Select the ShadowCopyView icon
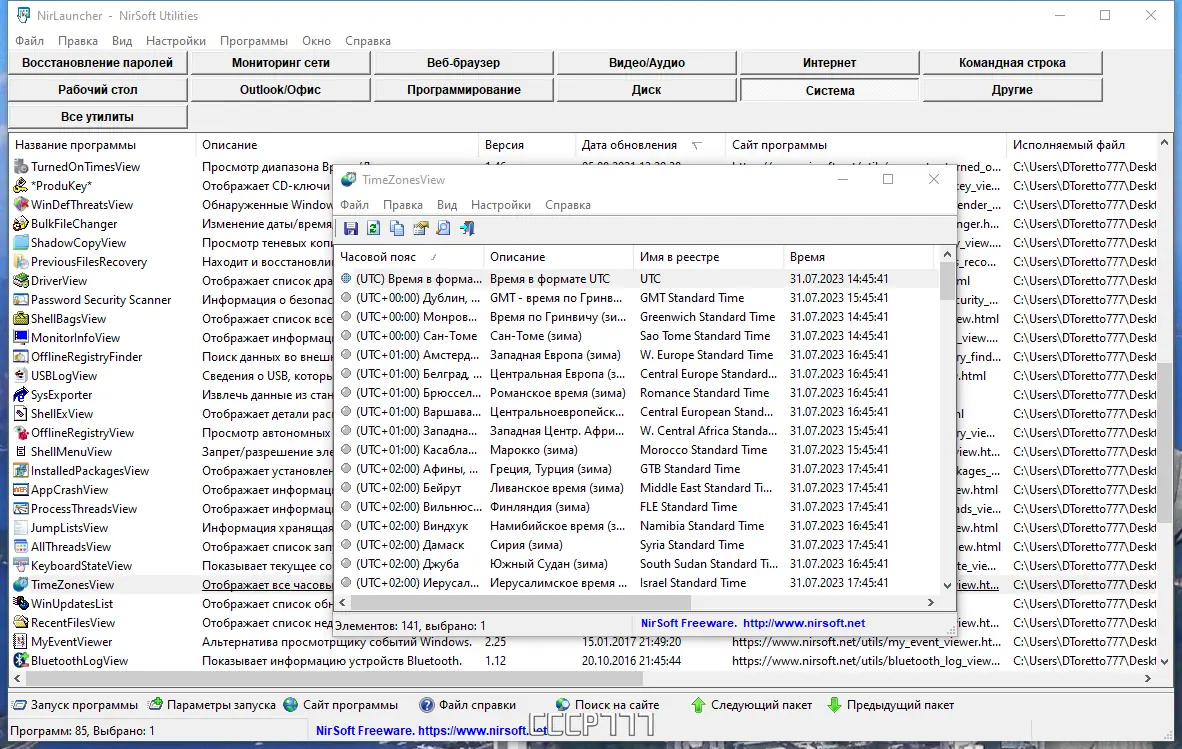The height and width of the screenshot is (749, 1182). (21, 243)
